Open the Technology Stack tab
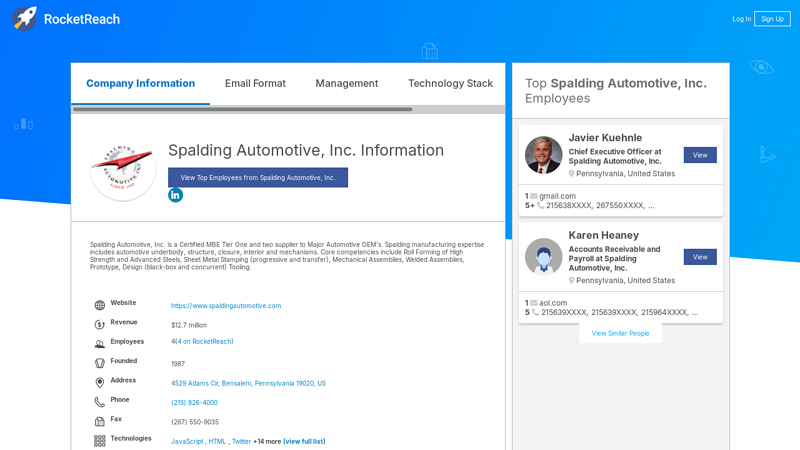Screen dimensions: 800x450 450,83
